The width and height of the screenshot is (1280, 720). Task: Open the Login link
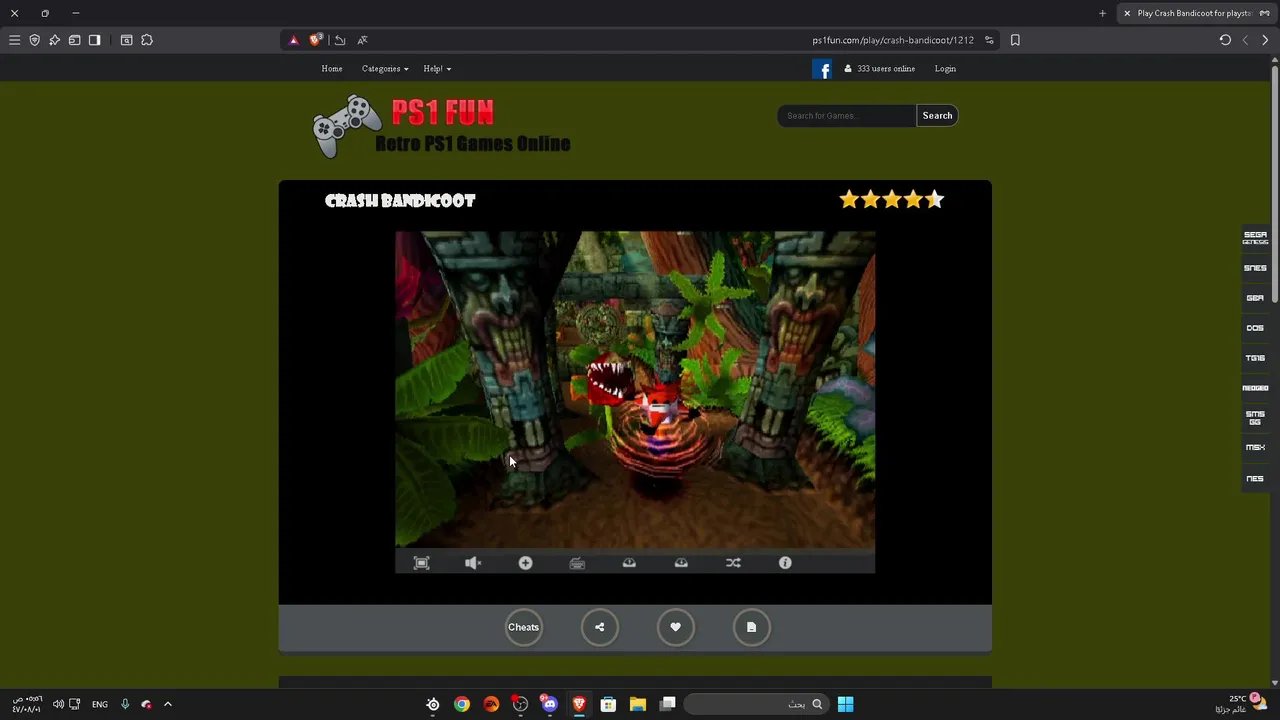[945, 69]
